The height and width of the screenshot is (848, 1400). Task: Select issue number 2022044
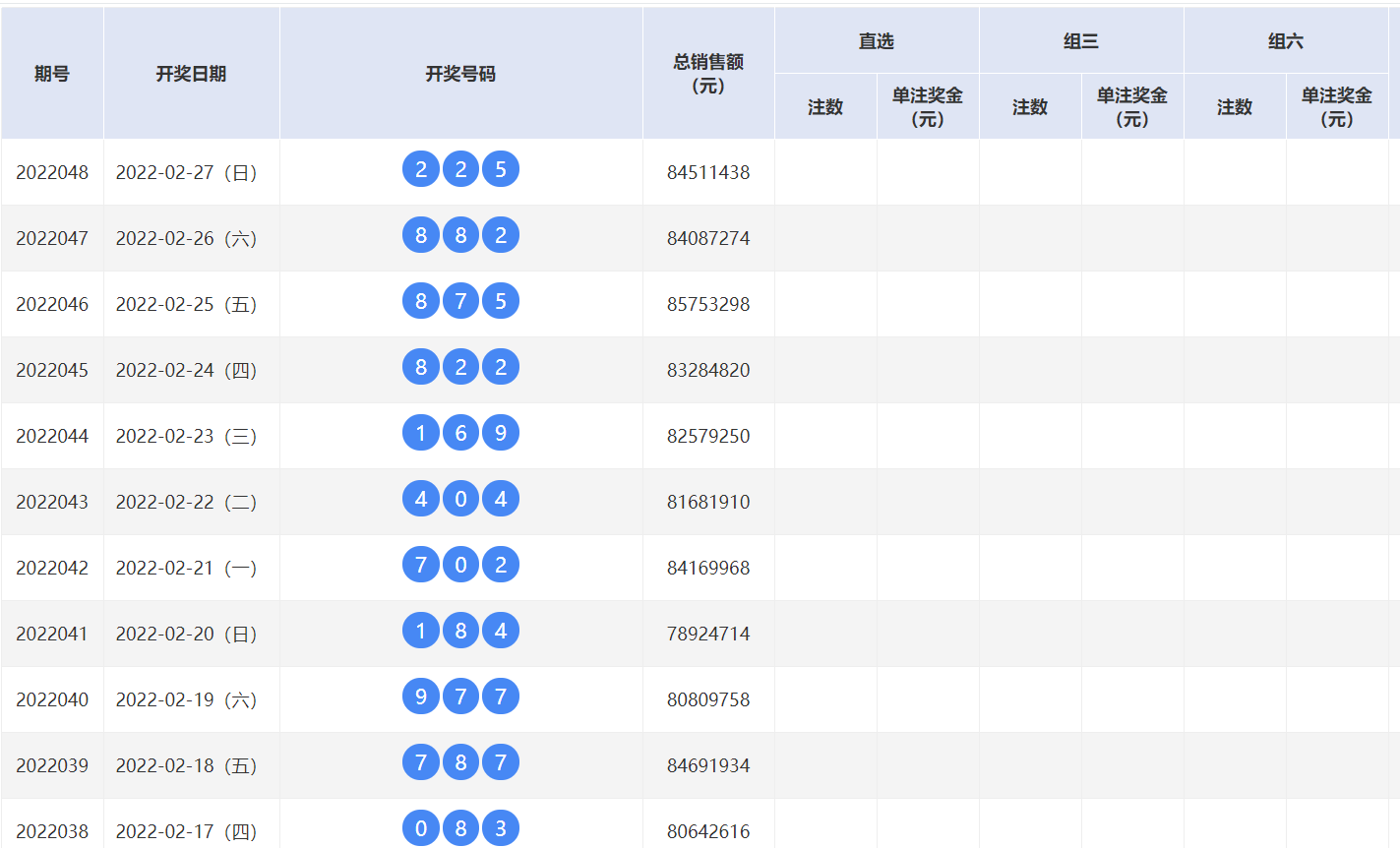pos(52,436)
